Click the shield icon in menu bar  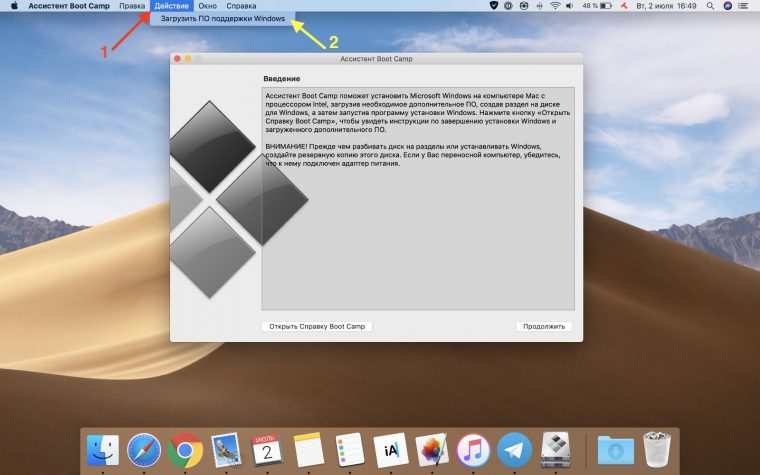point(493,6)
